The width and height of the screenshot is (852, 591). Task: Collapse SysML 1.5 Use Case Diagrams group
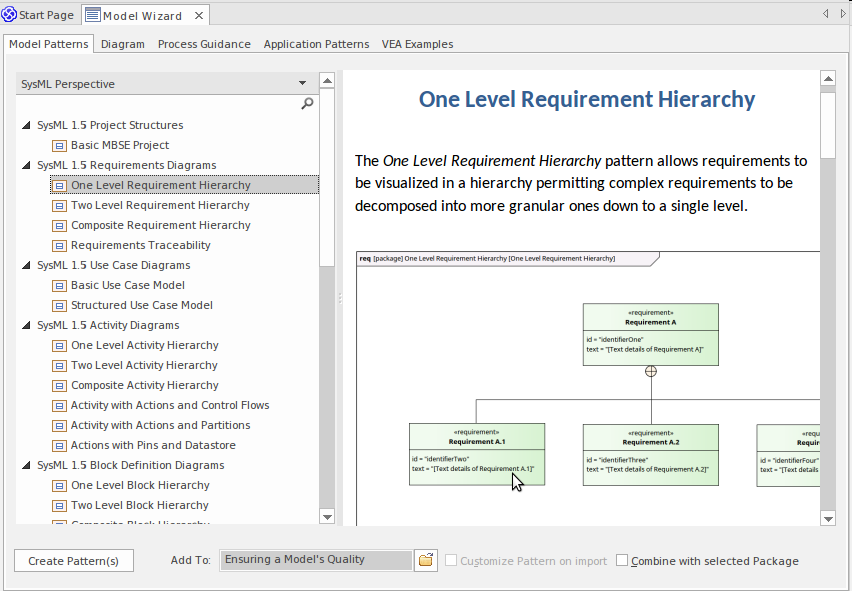pyautogui.click(x=26, y=265)
